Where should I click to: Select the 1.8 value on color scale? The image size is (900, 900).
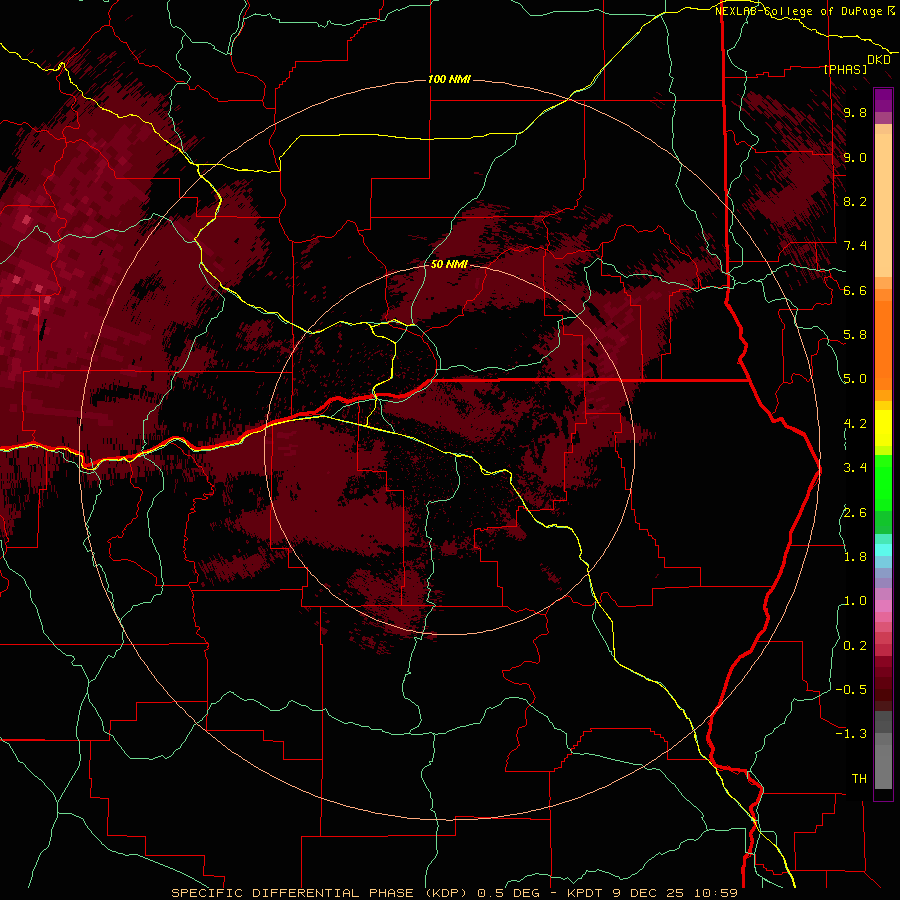coord(855,557)
